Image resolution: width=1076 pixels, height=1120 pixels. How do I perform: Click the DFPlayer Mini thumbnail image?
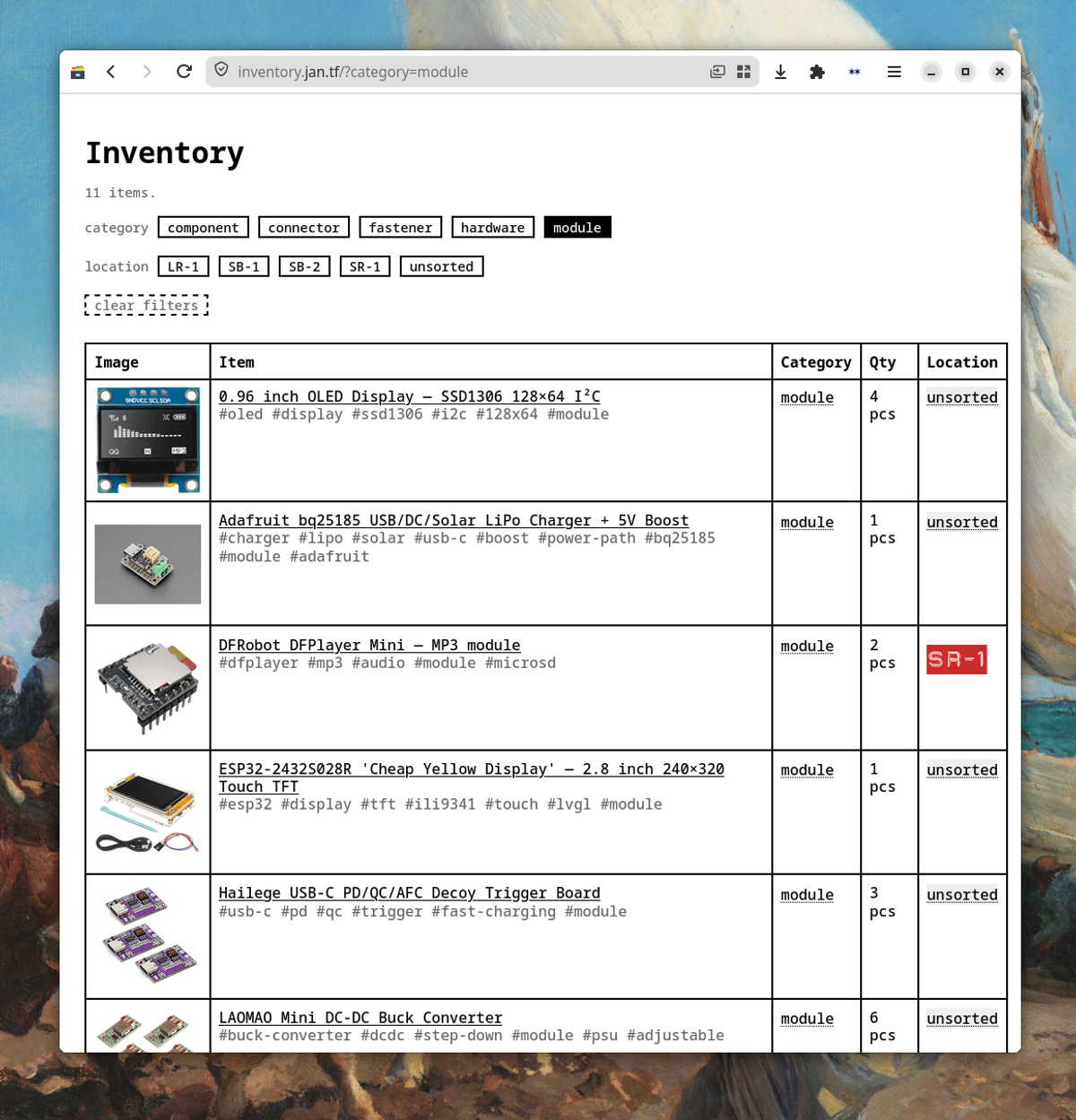coord(148,688)
